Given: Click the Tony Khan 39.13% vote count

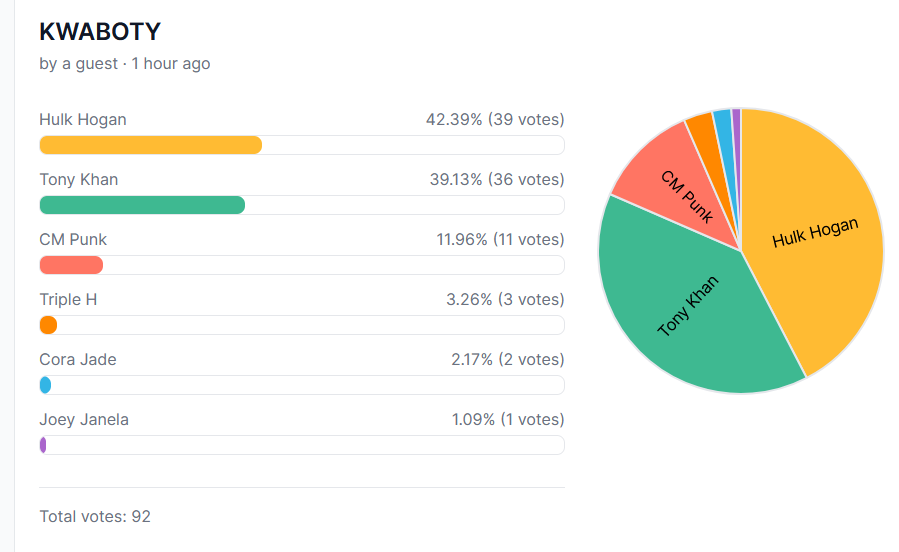Looking at the screenshot, I should (496, 180).
